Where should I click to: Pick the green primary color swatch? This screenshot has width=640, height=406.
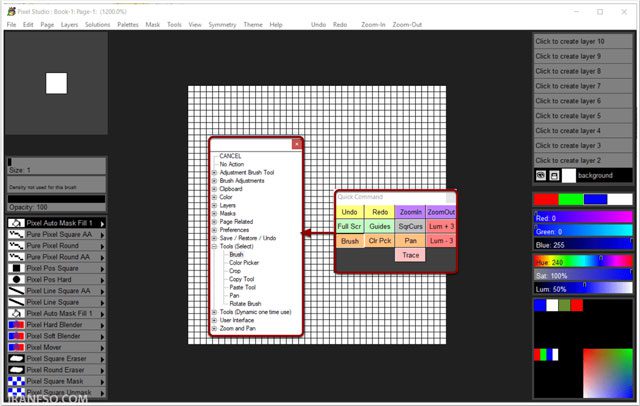(x=571, y=200)
